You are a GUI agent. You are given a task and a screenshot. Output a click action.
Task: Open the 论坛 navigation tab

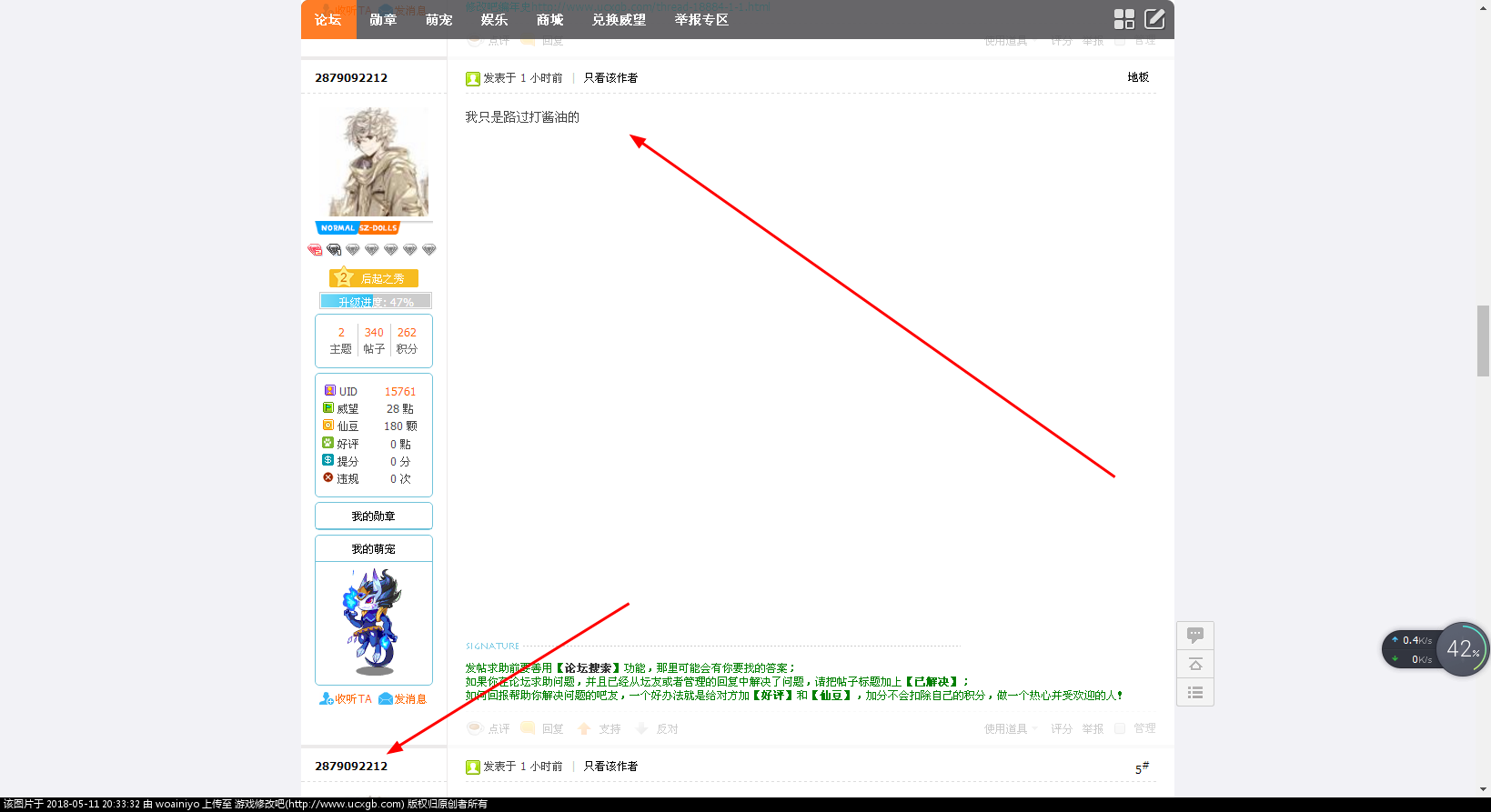tap(327, 19)
